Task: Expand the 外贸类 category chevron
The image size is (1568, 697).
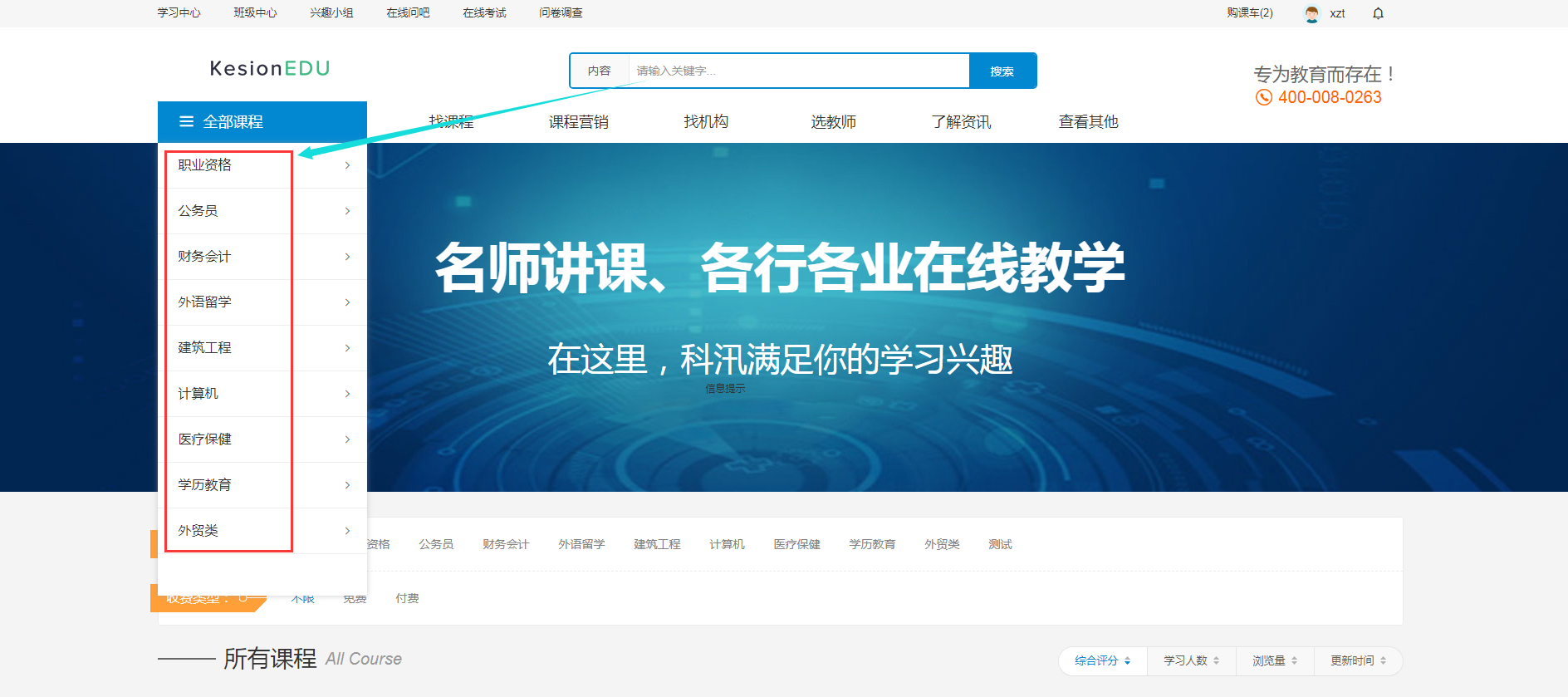Action: [347, 531]
